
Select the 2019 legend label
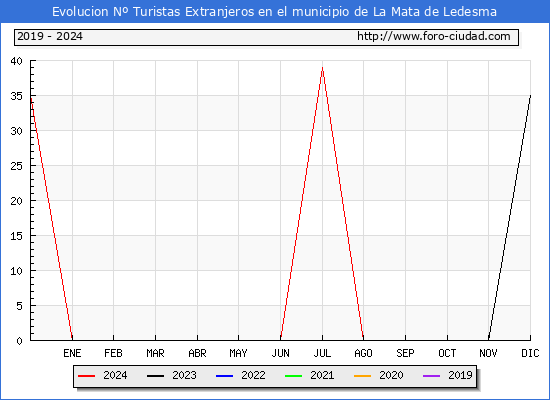point(460,375)
